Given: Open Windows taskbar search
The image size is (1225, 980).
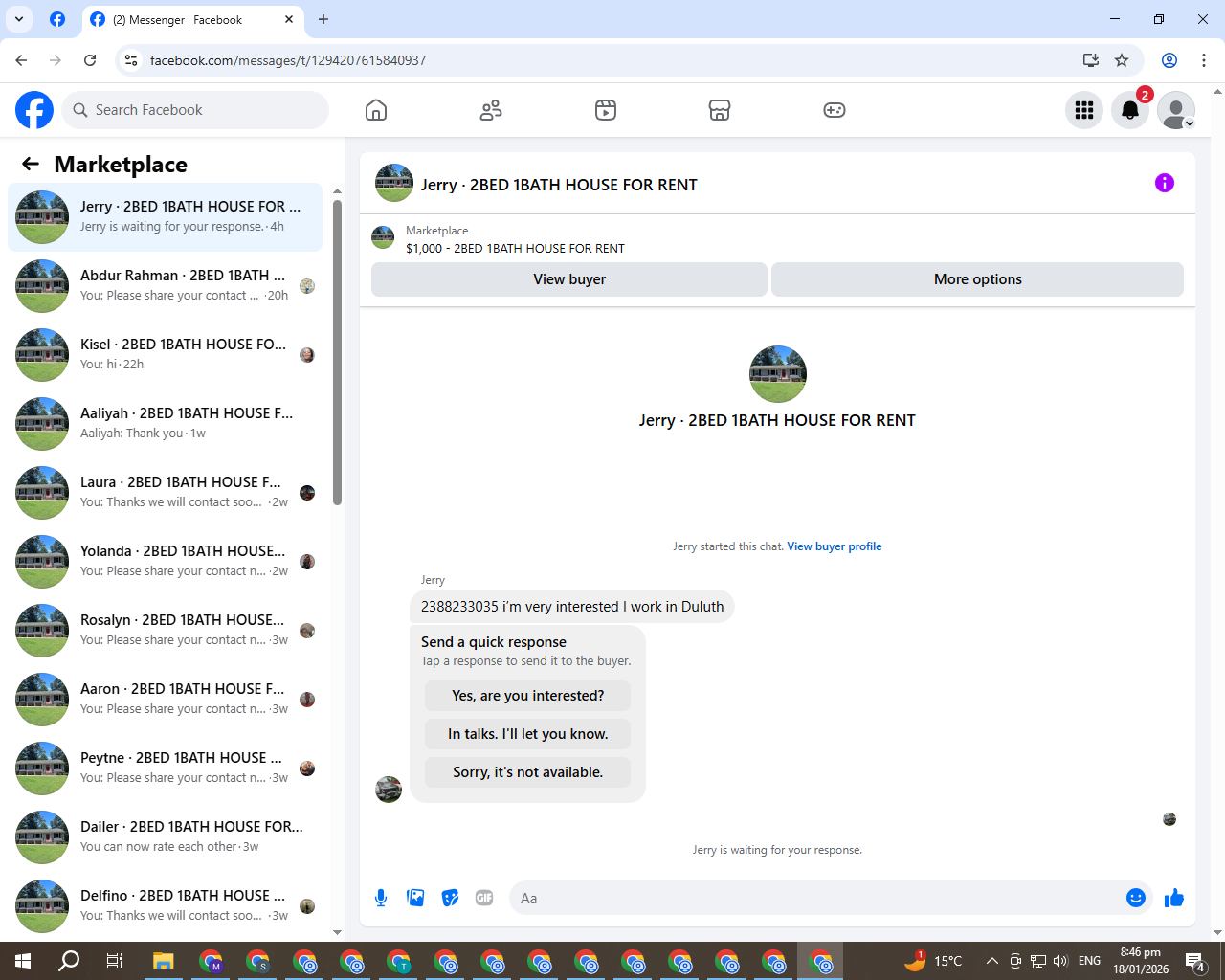Looking at the screenshot, I should point(69,961).
